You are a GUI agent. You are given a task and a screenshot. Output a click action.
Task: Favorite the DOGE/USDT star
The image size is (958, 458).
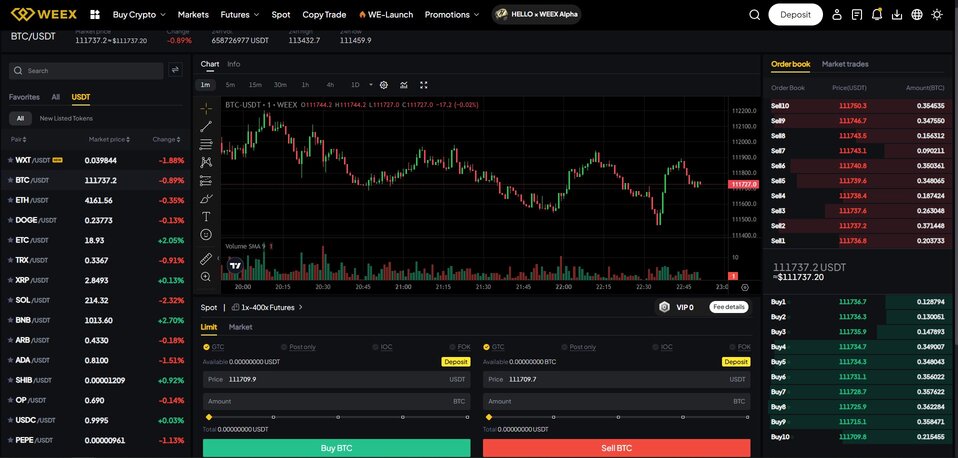(x=10, y=220)
